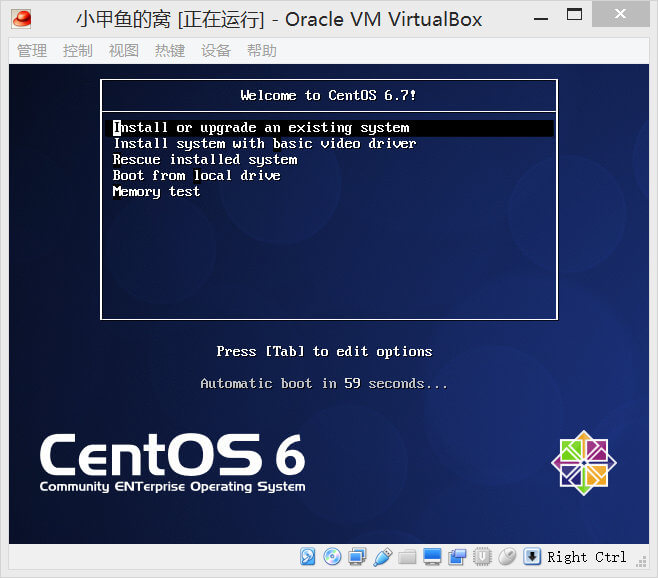This screenshot has height=578, width=658.
Task: Open the 设备 menu
Action: [216, 51]
